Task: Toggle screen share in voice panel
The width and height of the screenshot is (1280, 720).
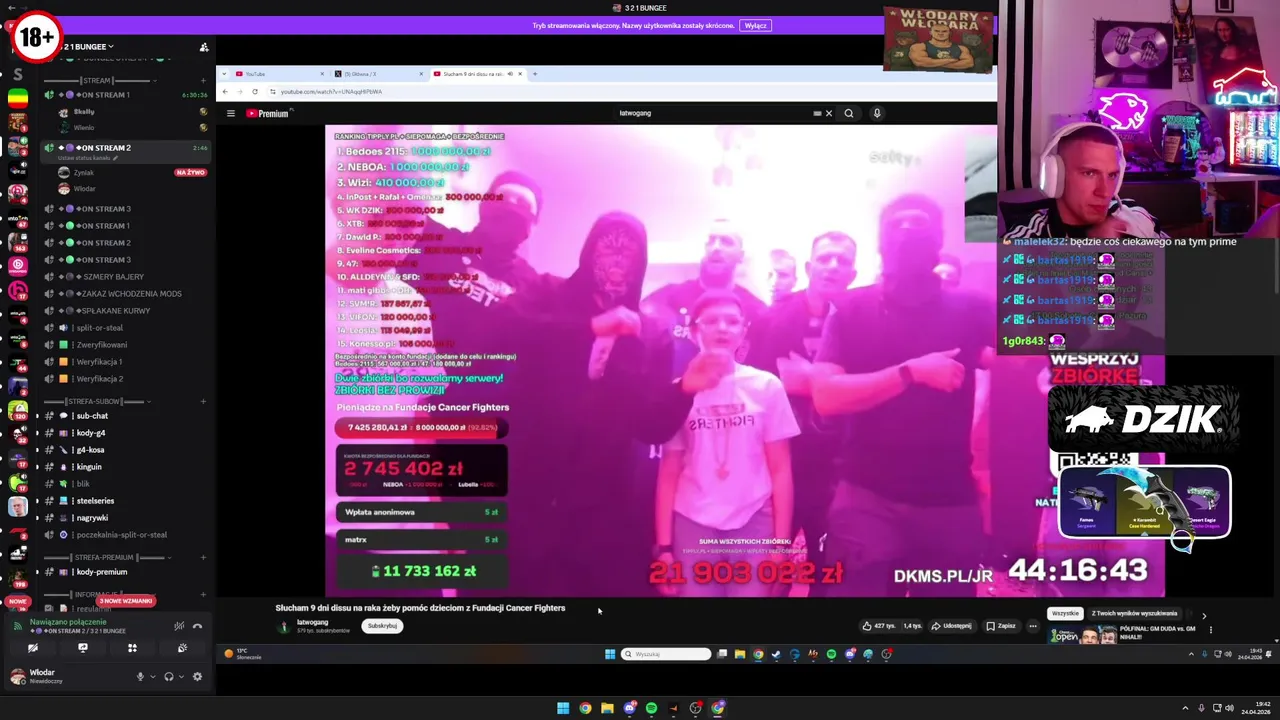Action: 83,648
